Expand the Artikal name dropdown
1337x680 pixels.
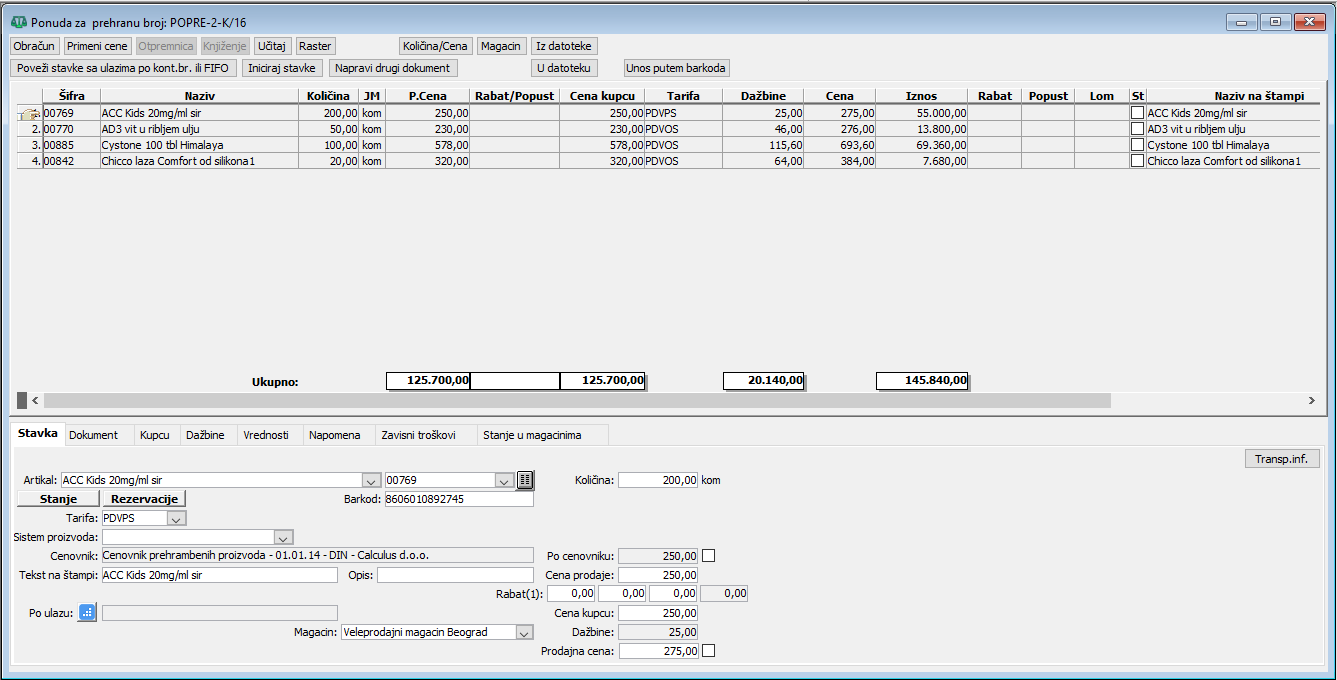click(x=371, y=481)
